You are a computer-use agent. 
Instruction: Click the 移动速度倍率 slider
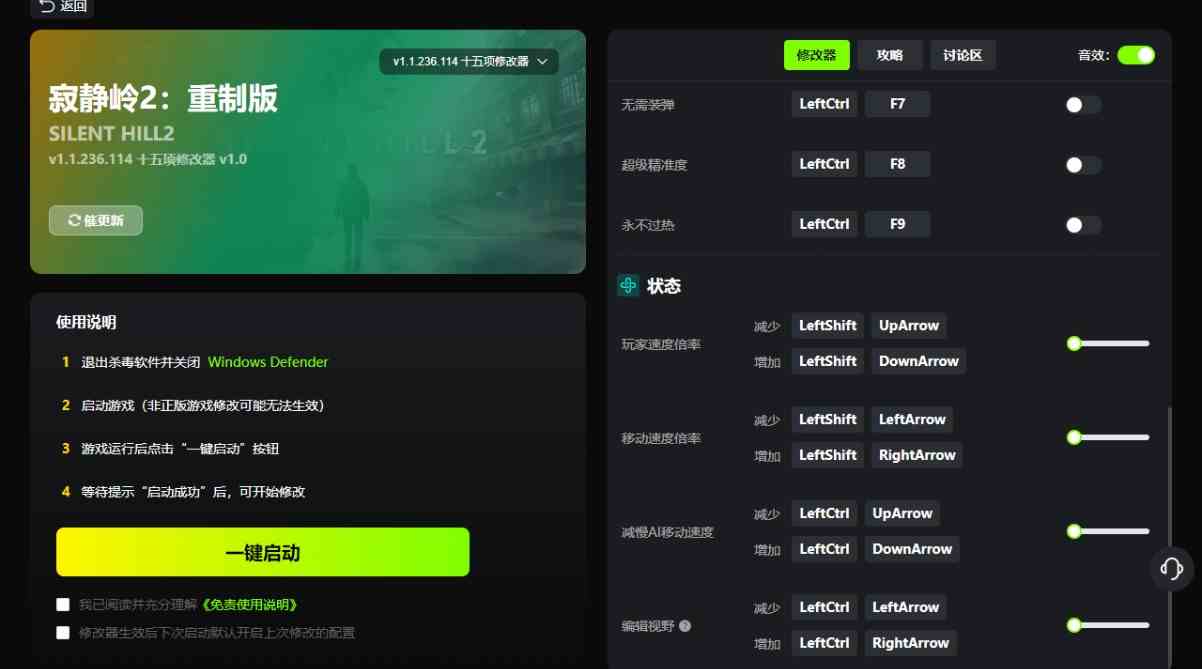pos(1108,437)
